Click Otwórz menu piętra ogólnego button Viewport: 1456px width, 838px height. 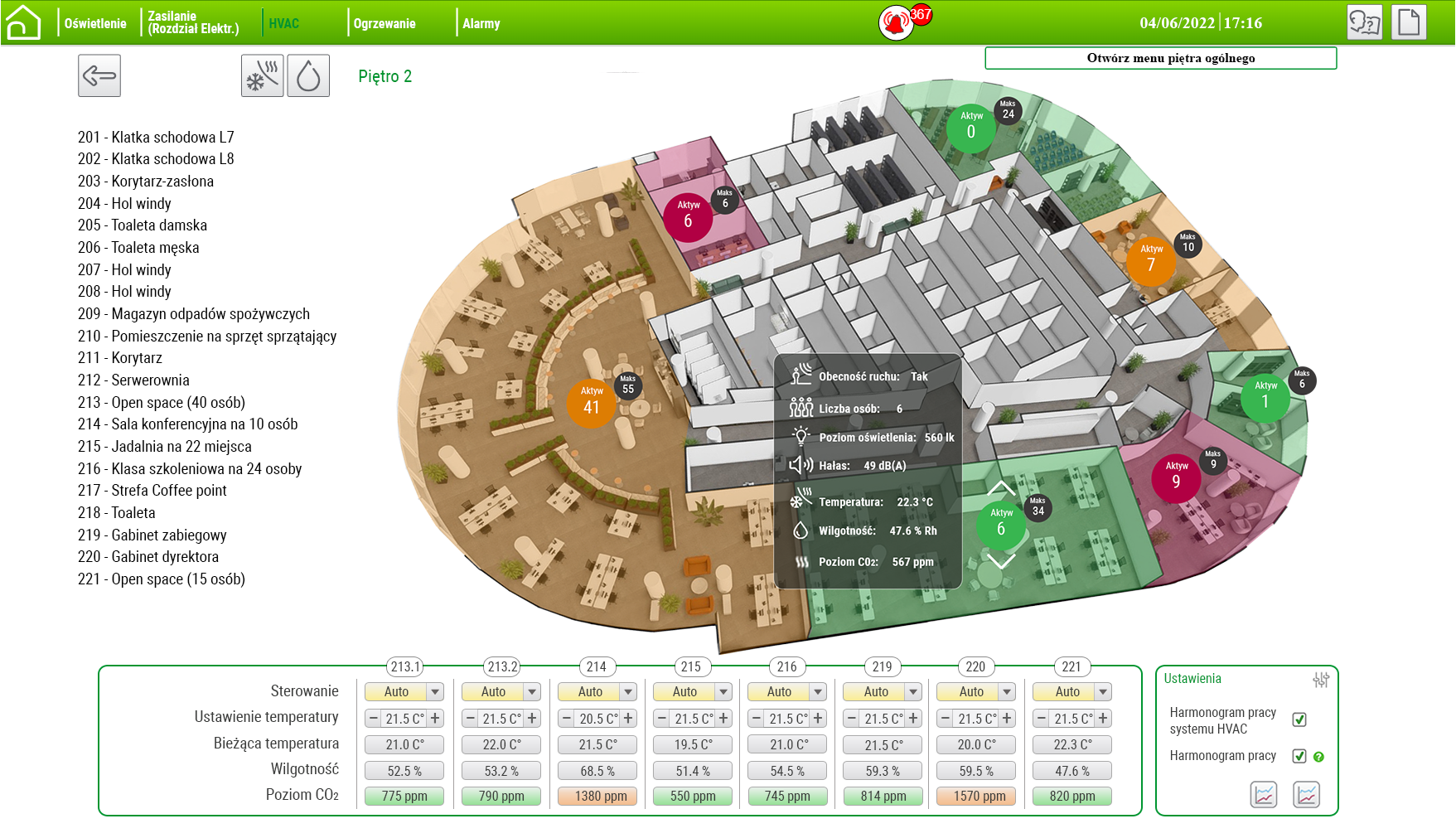pos(1160,58)
